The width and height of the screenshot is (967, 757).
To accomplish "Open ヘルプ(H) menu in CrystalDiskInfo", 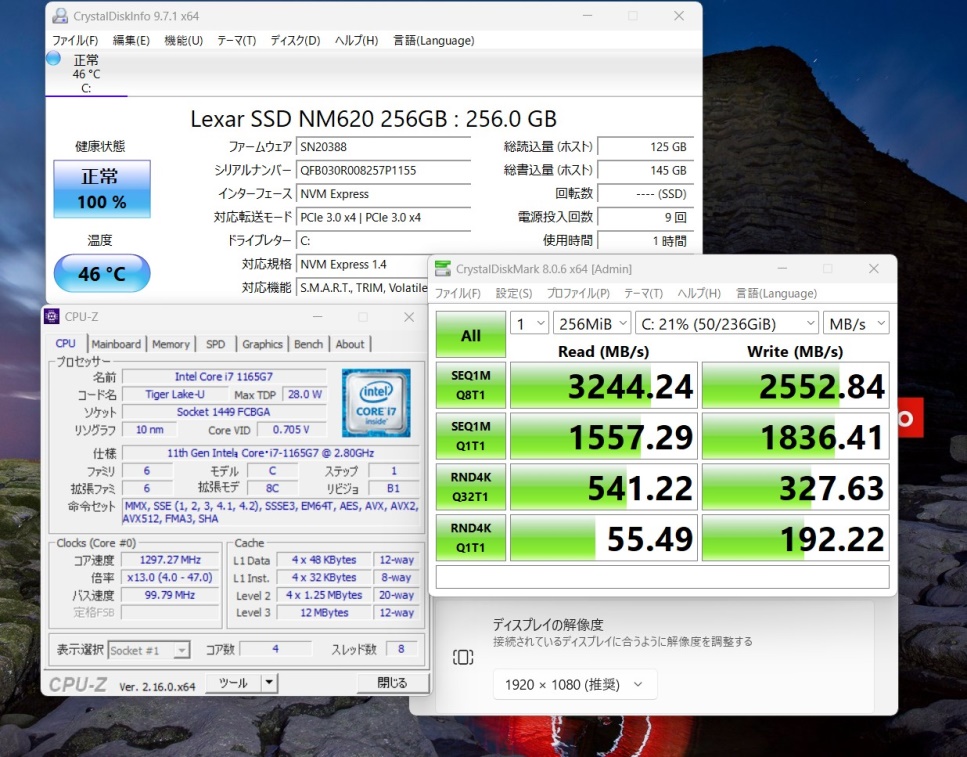I will click(x=356, y=40).
